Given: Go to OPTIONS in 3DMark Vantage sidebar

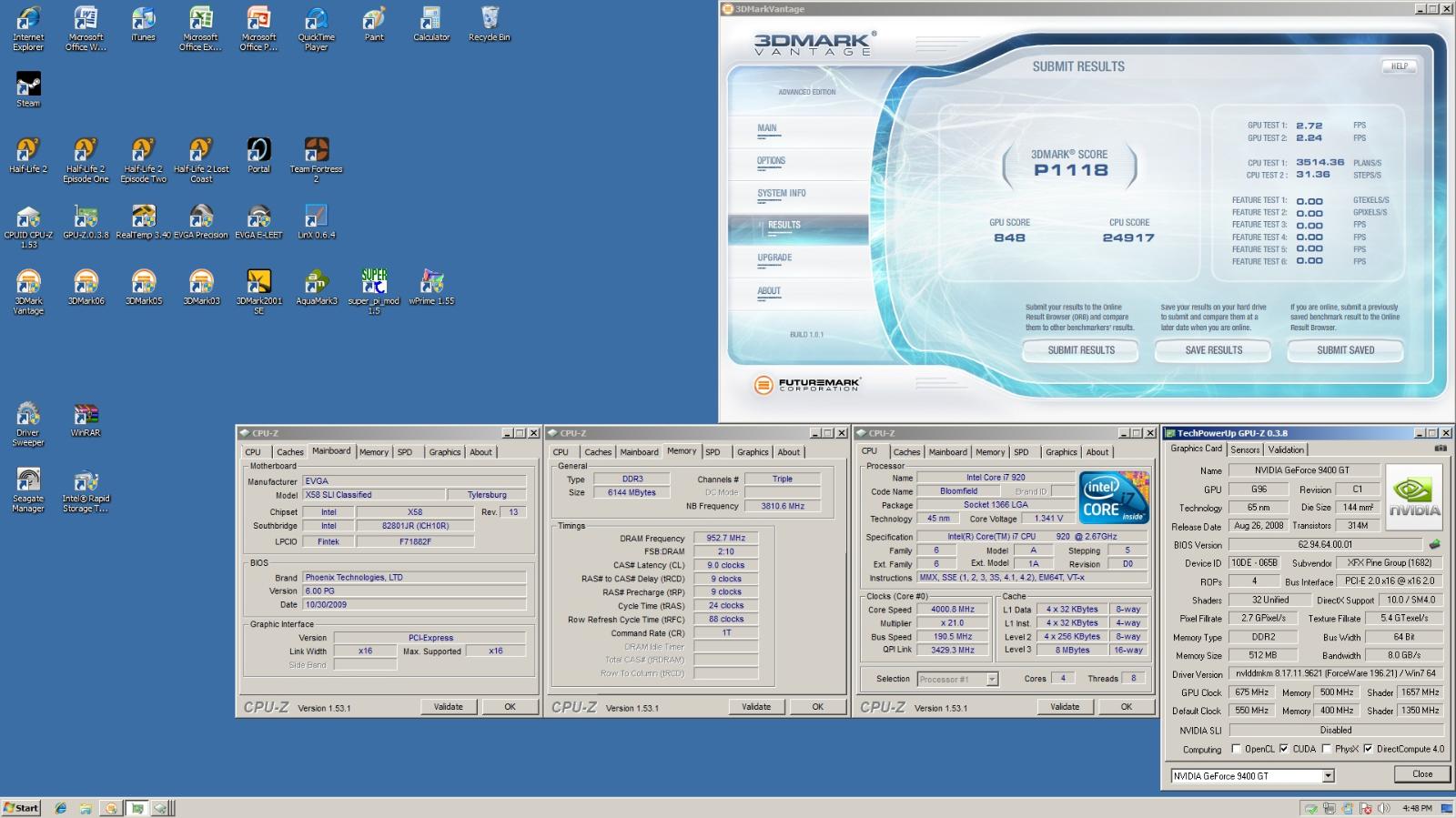Looking at the screenshot, I should point(771,161).
